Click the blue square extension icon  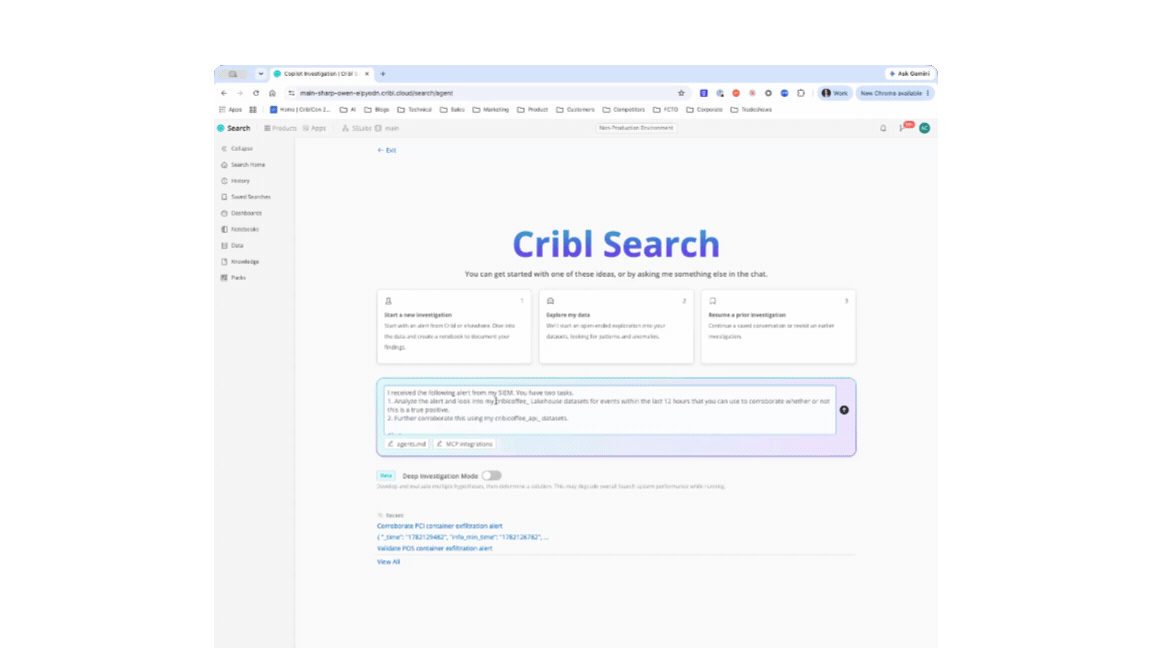(x=703, y=93)
